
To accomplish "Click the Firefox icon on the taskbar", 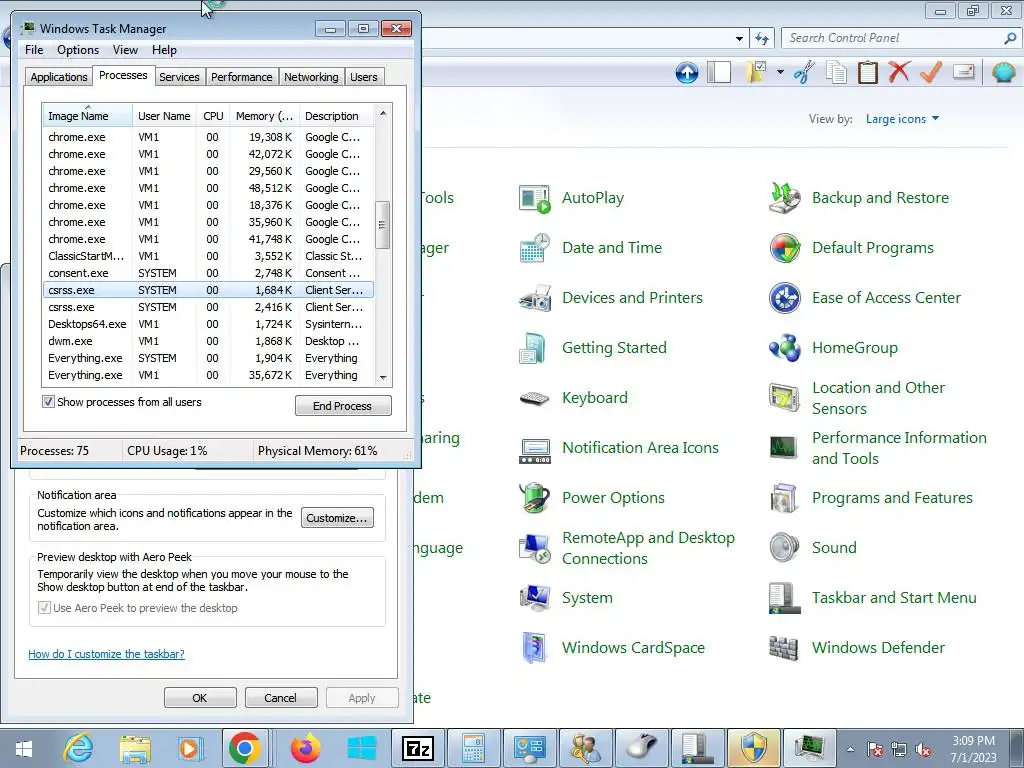I will pos(306,748).
